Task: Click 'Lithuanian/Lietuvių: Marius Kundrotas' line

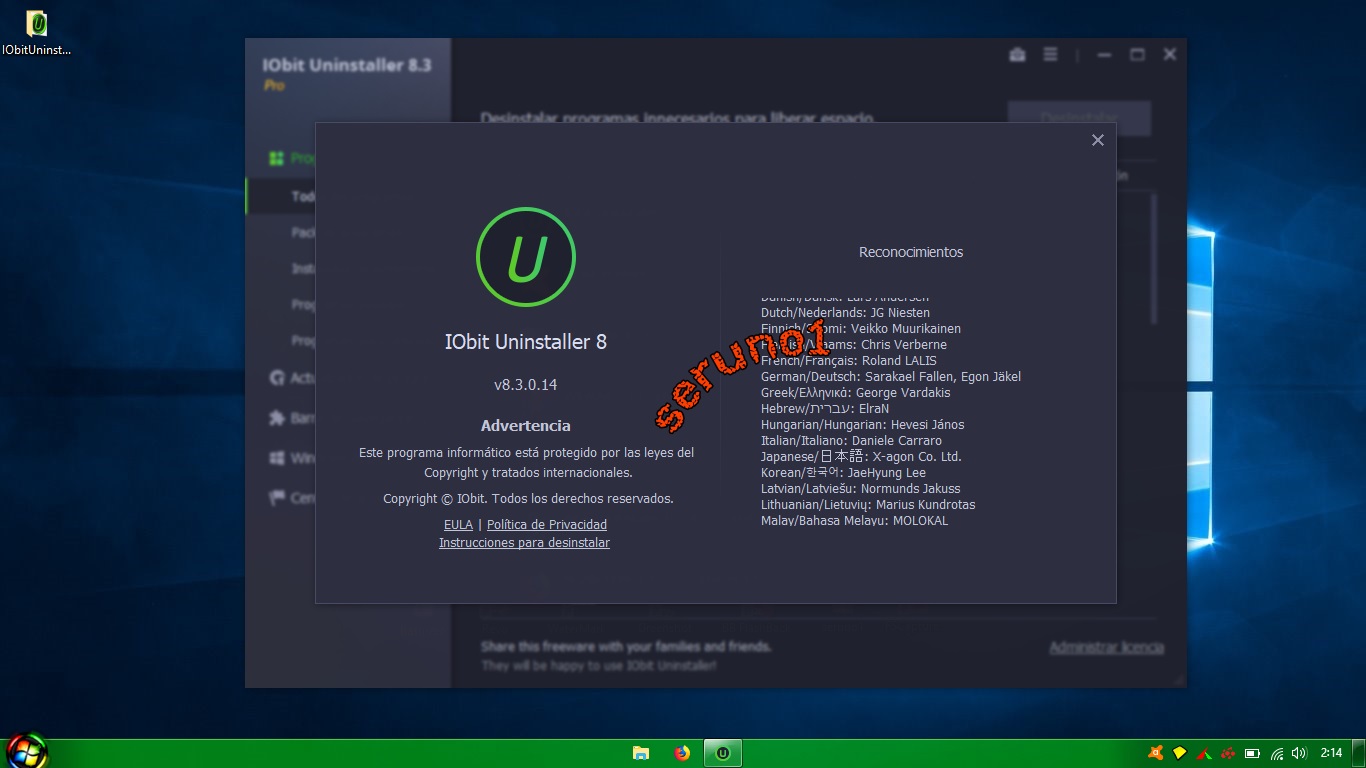Action: pos(868,505)
